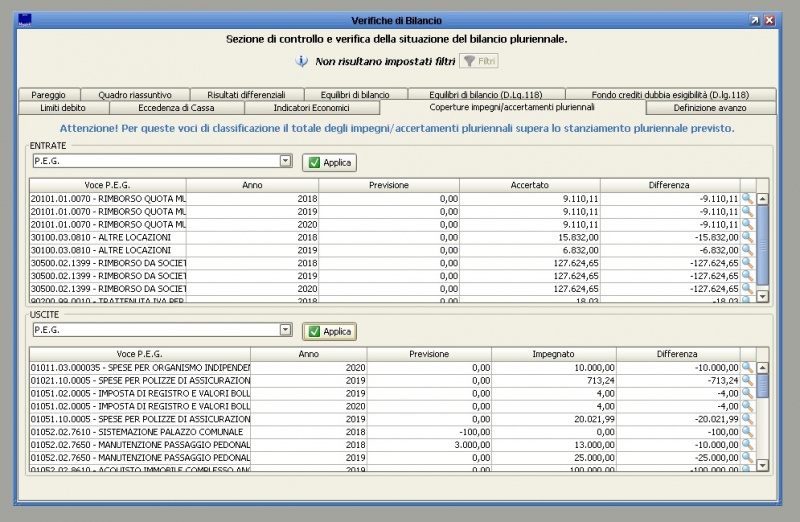Click magnifier for 2018 MANUTENZIONE PASSAGGIO PEDONALE row
800x522 pixels.
coord(746,445)
